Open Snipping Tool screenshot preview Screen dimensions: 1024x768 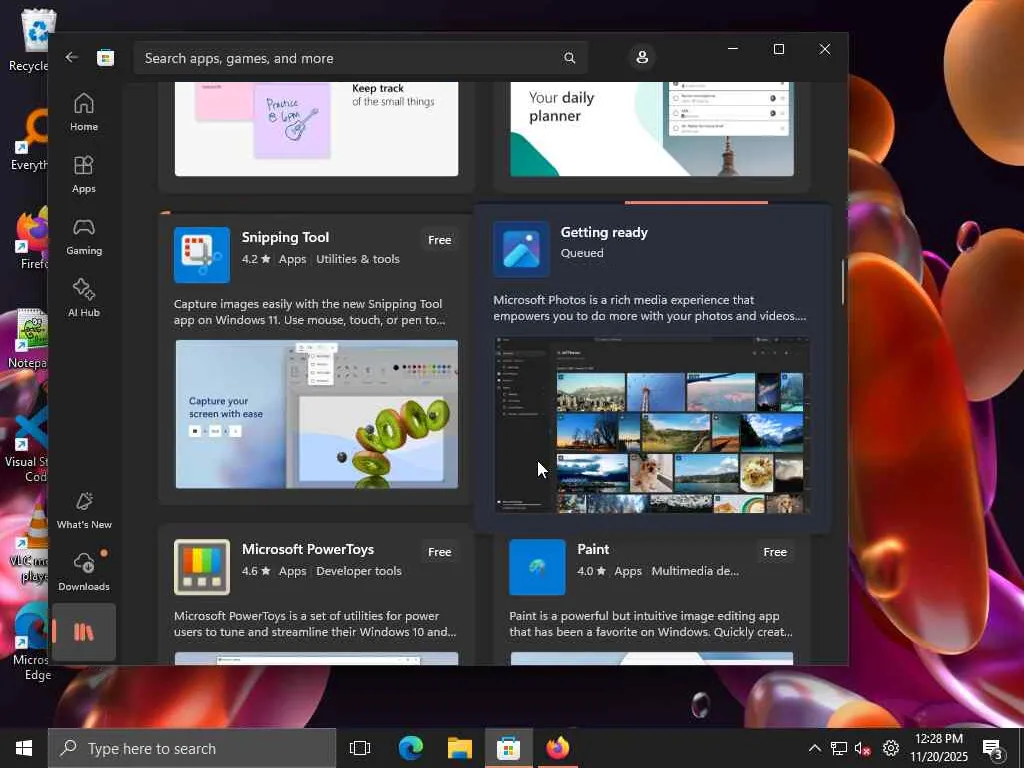(x=317, y=414)
